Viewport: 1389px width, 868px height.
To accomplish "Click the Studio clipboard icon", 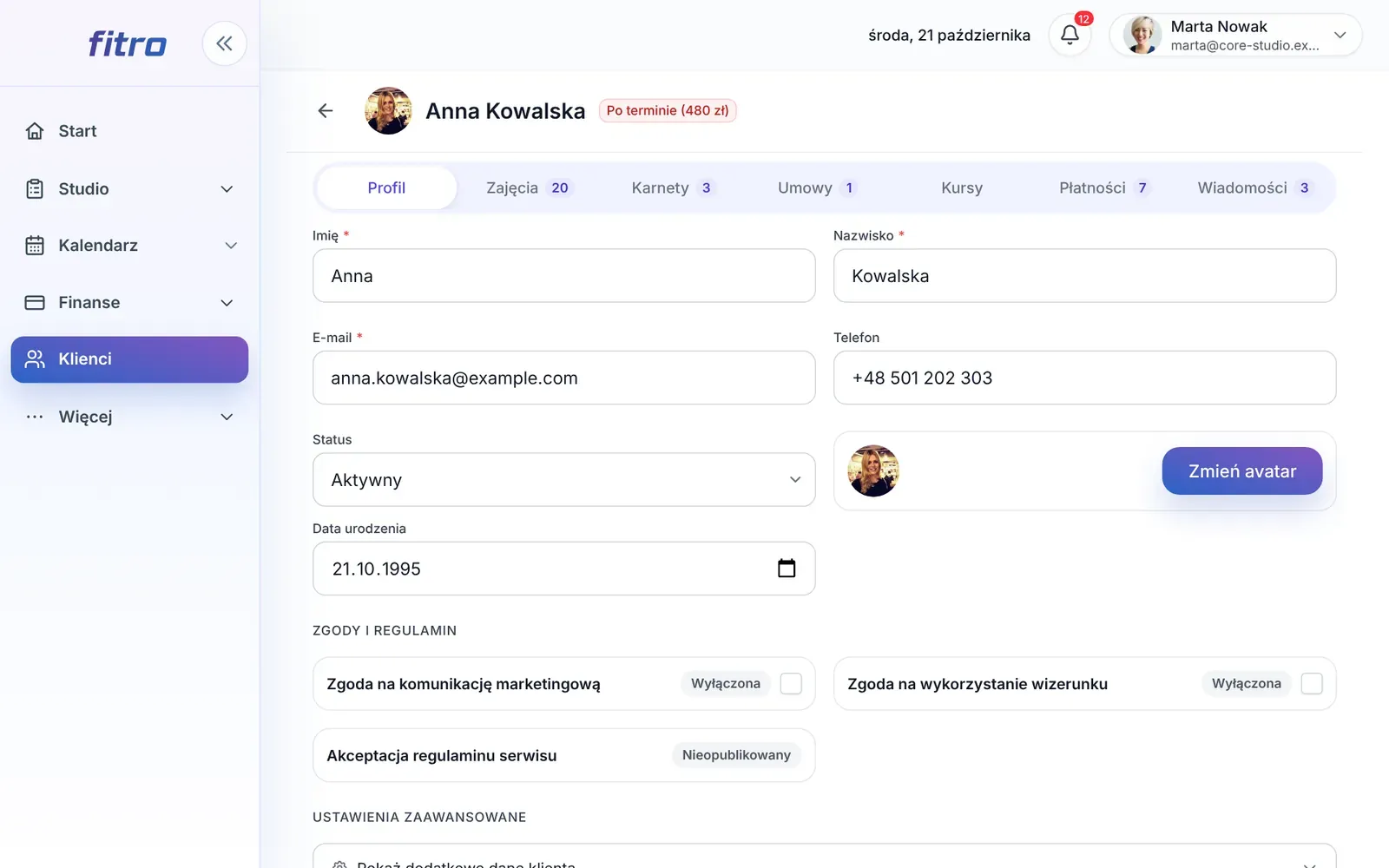I will coord(35,188).
